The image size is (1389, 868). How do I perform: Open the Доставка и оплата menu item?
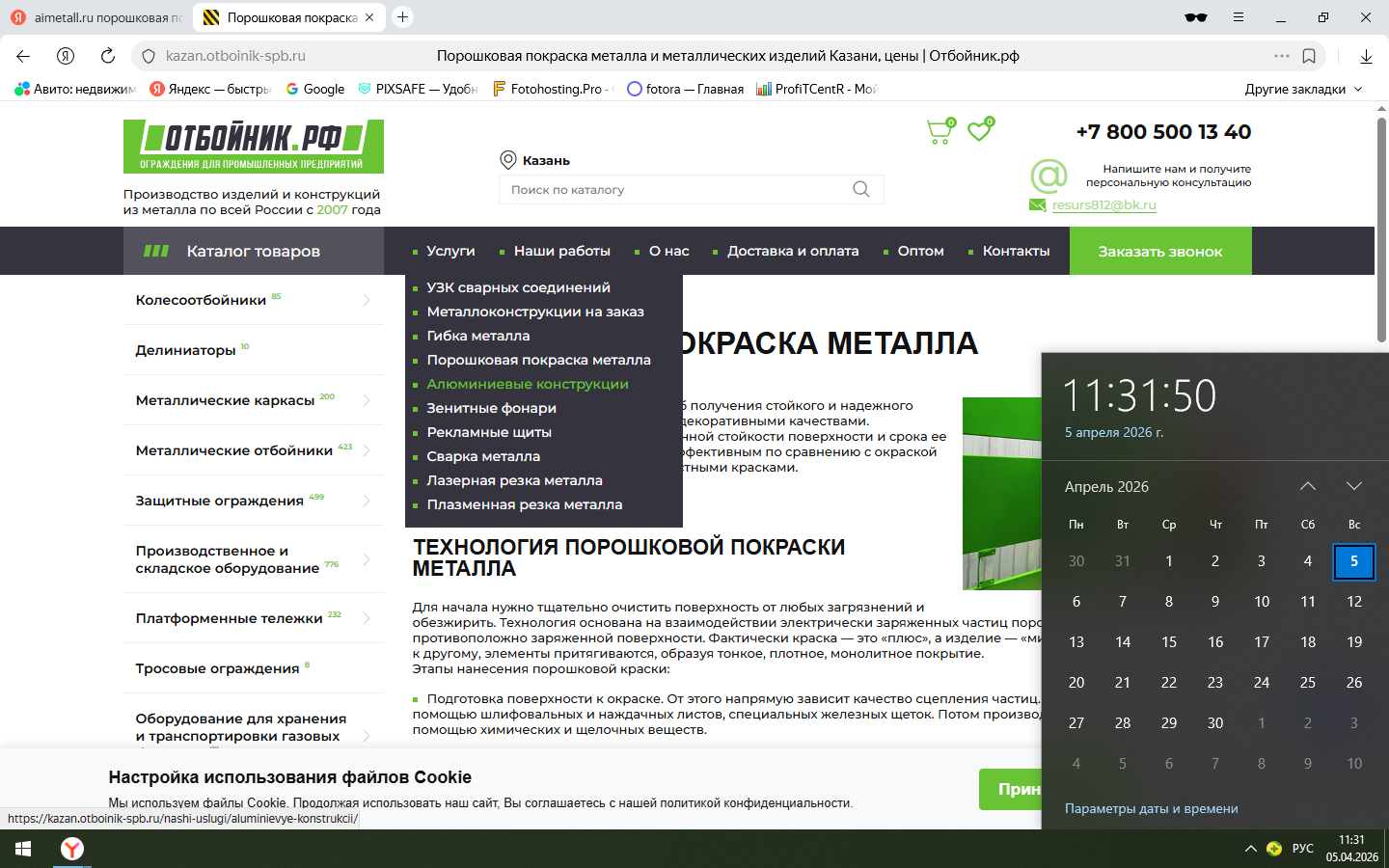(x=792, y=251)
